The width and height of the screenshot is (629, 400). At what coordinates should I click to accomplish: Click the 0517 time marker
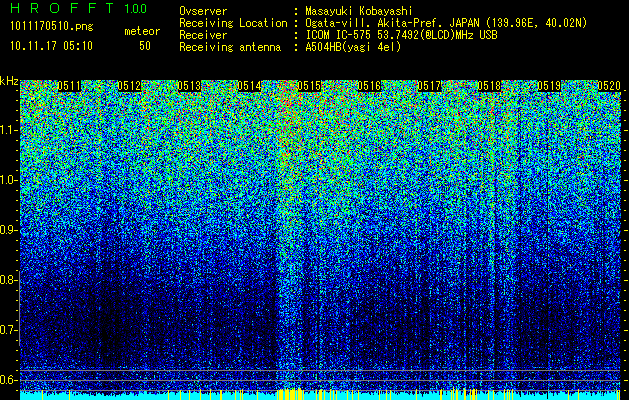point(430,86)
